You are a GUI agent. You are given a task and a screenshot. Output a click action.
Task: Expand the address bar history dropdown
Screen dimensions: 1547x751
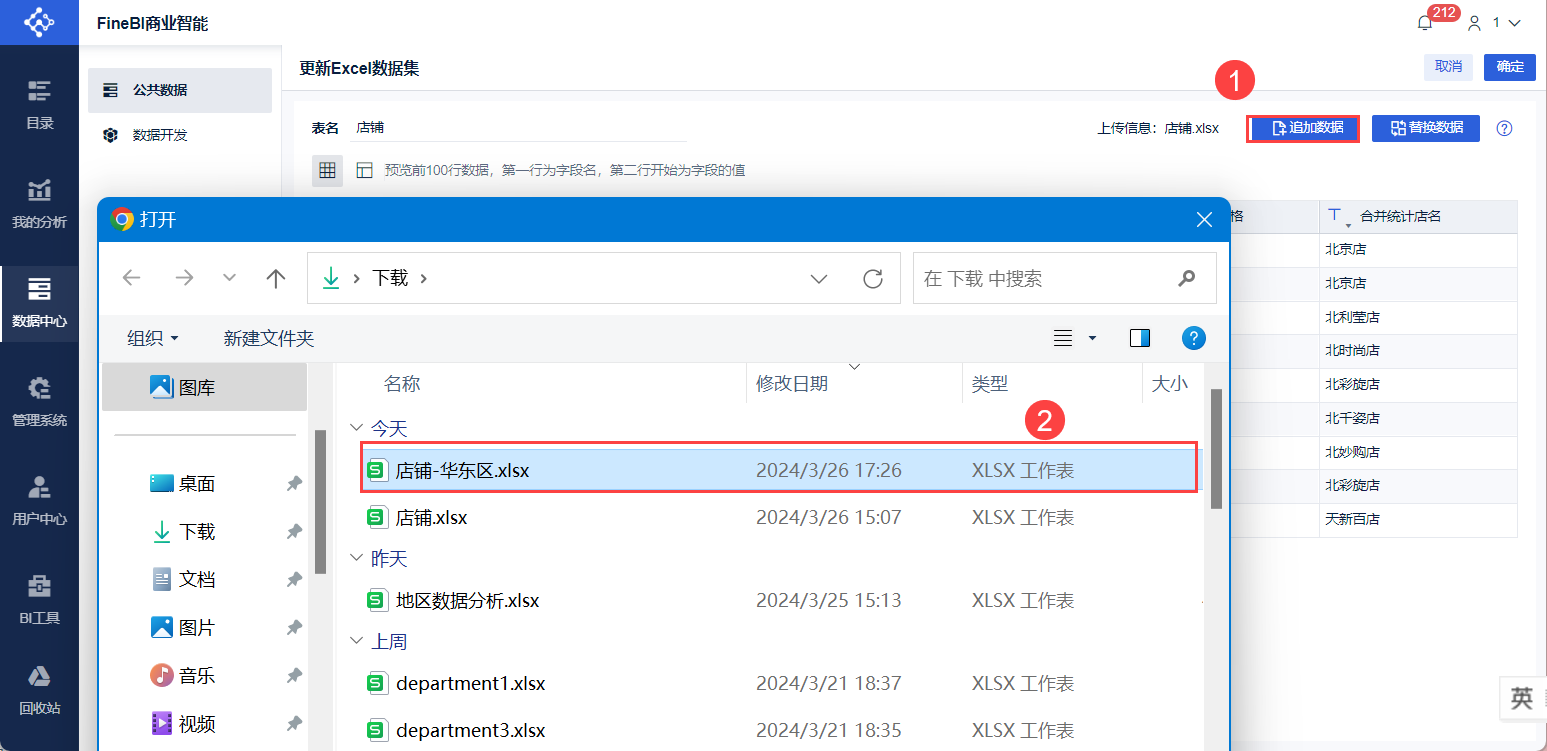pyautogui.click(x=819, y=278)
